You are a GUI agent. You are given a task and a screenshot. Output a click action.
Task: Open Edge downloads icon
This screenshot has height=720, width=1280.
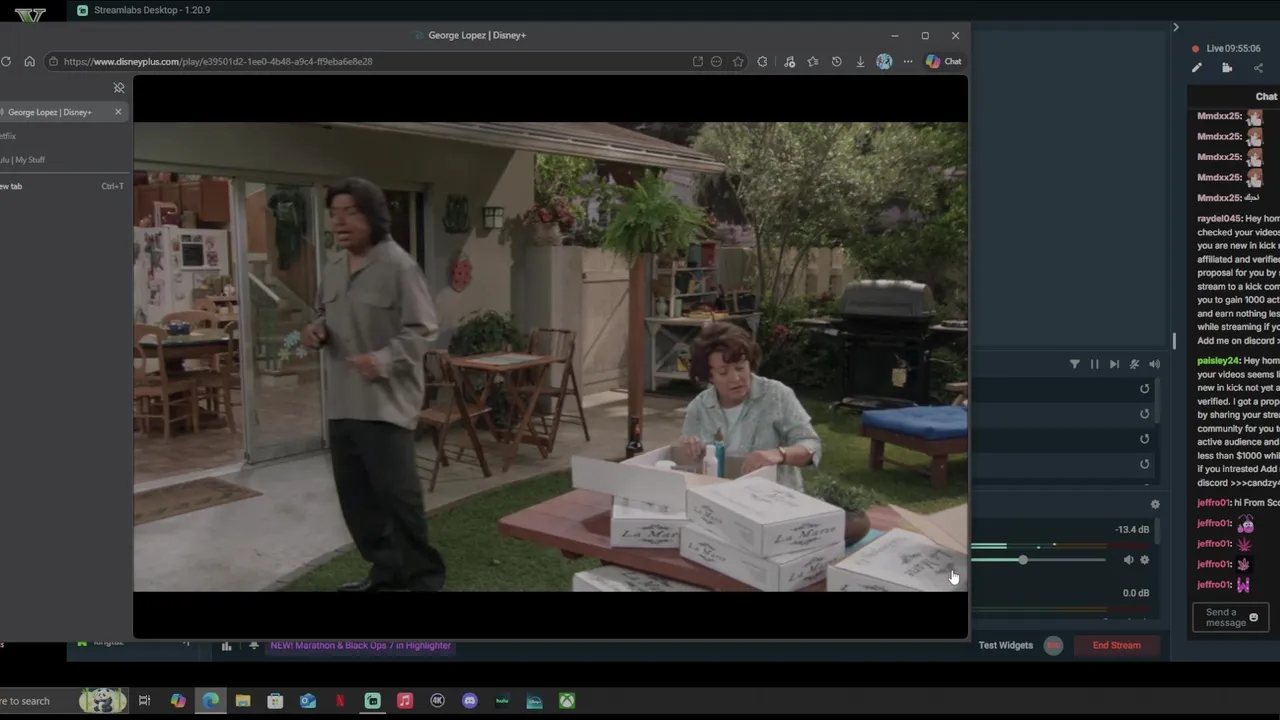(860, 61)
